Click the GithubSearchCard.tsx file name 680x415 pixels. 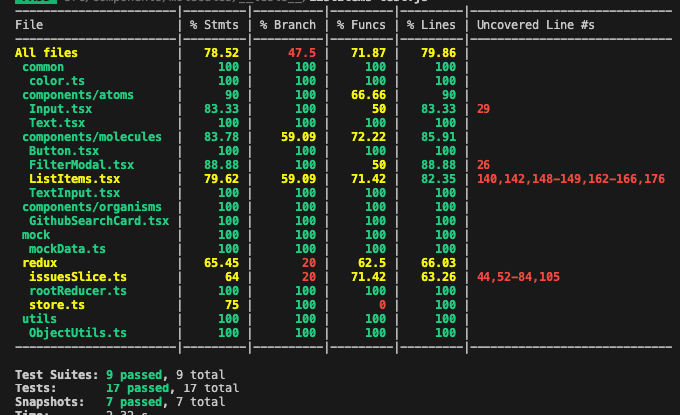click(x=99, y=221)
